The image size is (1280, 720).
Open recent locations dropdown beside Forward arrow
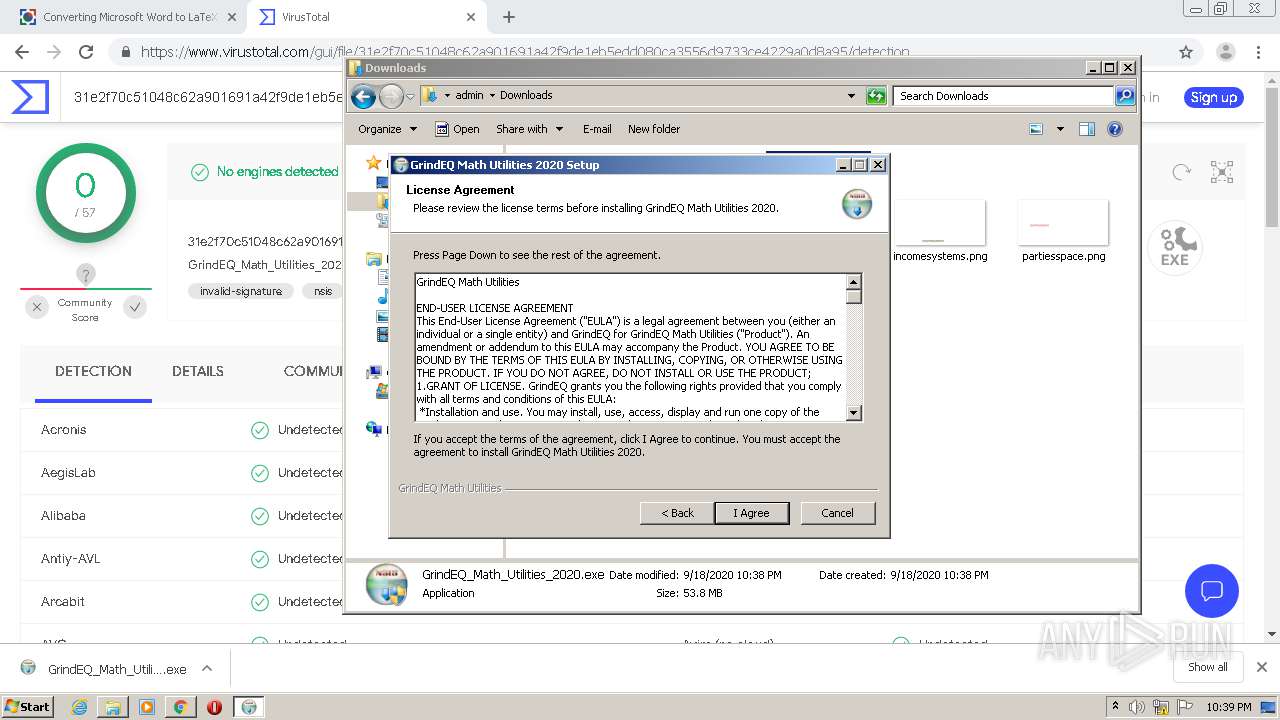point(410,97)
